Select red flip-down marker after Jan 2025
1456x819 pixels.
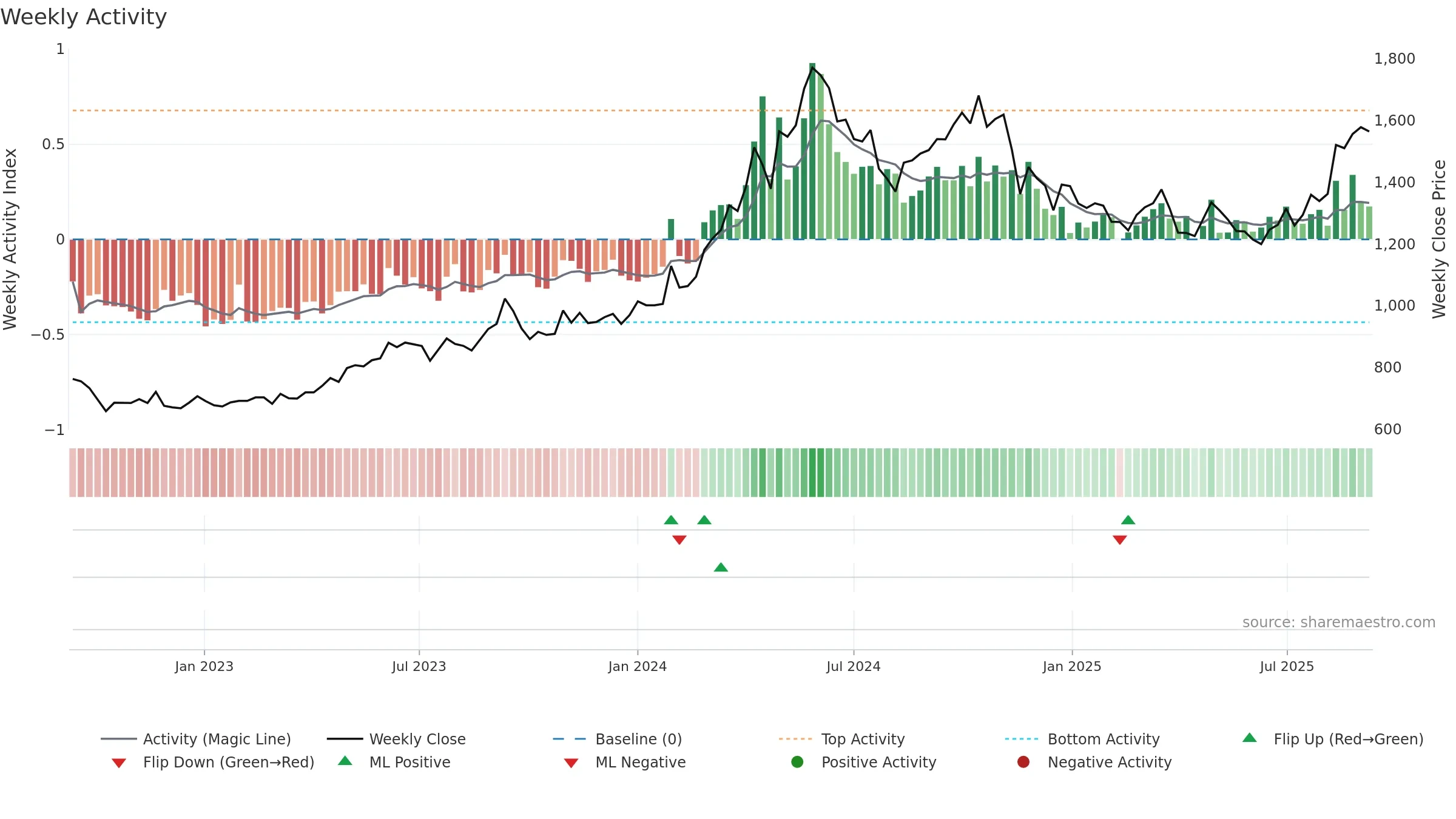click(1120, 540)
